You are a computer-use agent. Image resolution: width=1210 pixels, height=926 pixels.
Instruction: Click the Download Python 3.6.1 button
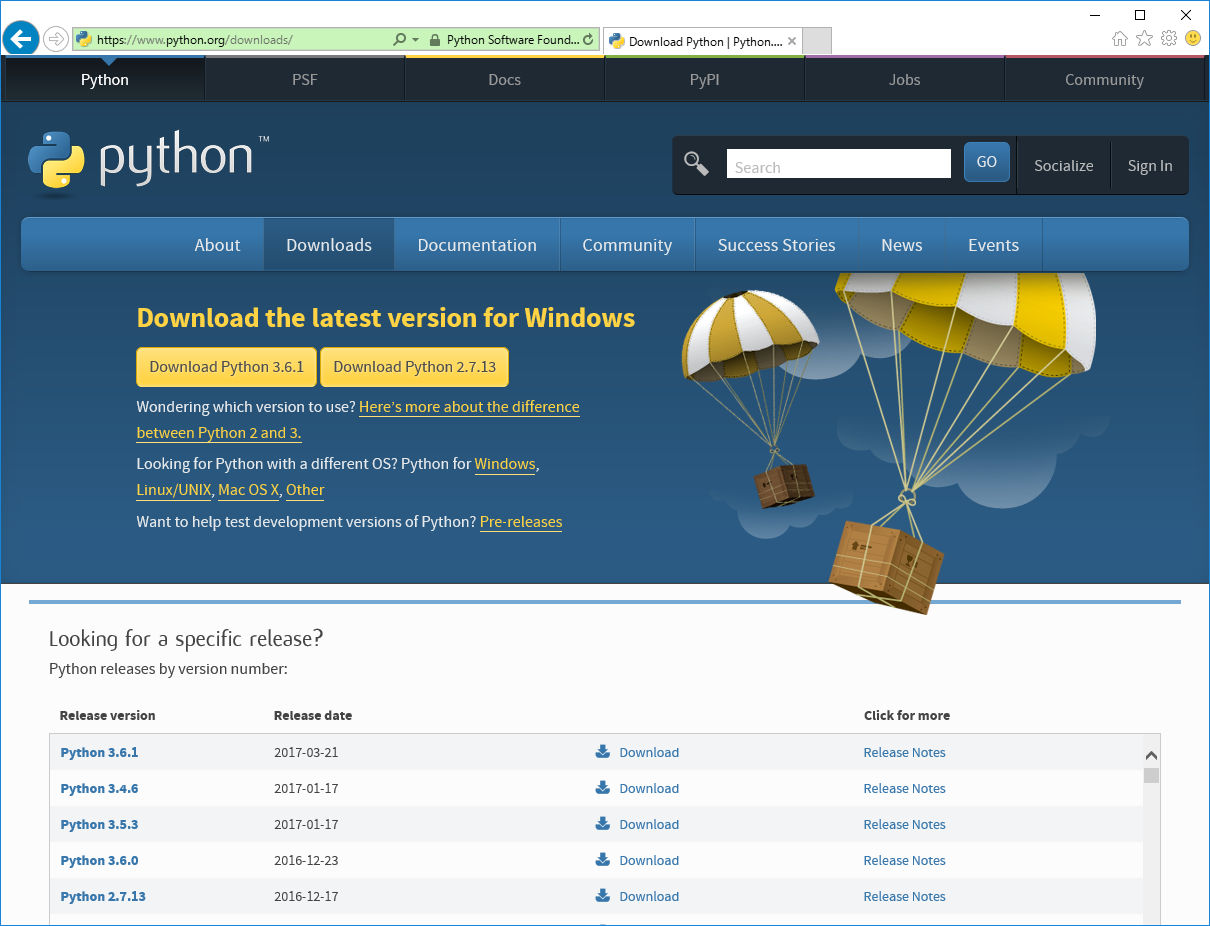point(226,367)
